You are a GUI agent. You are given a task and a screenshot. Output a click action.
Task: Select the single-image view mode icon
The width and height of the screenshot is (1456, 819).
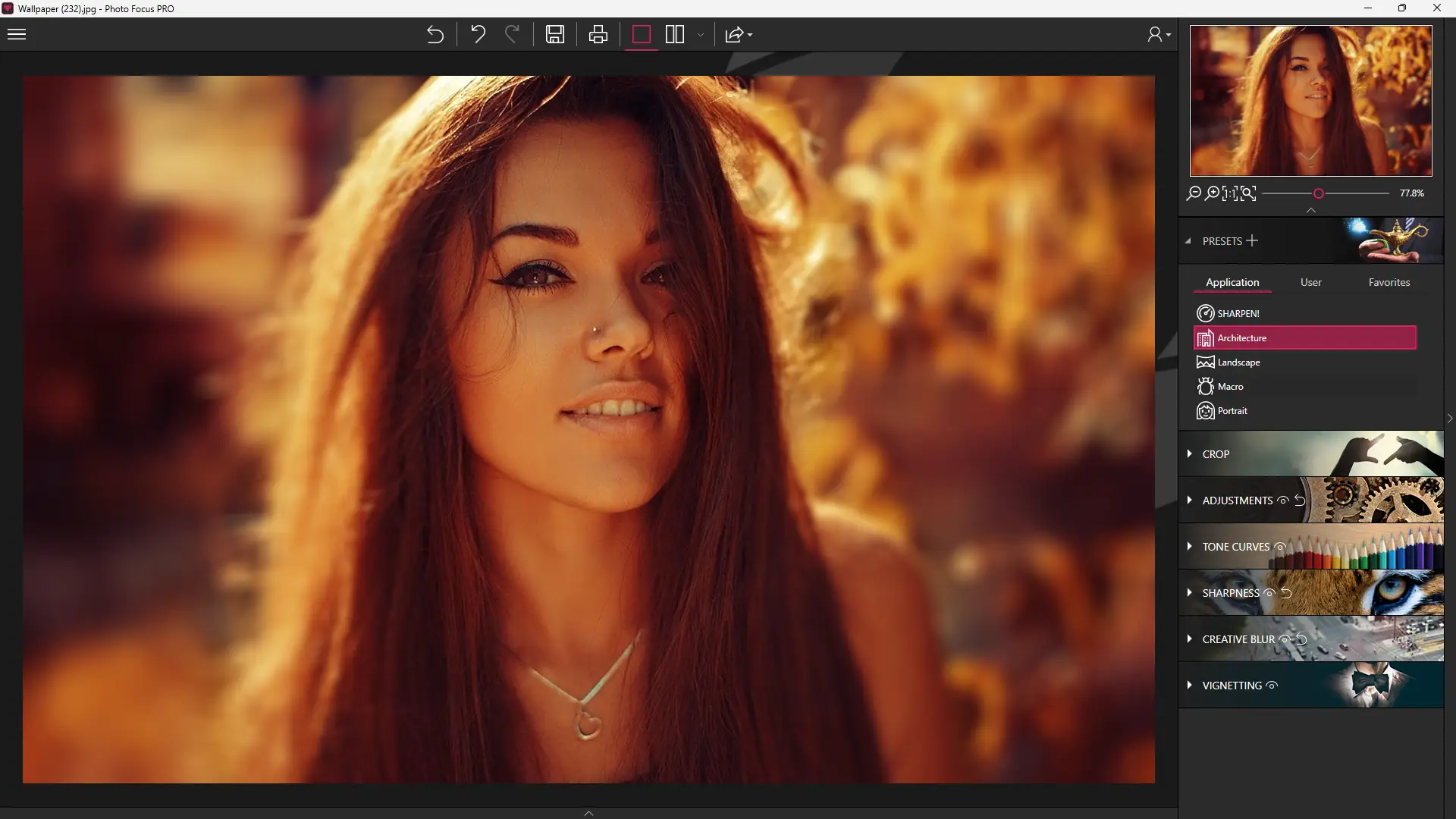tap(642, 35)
